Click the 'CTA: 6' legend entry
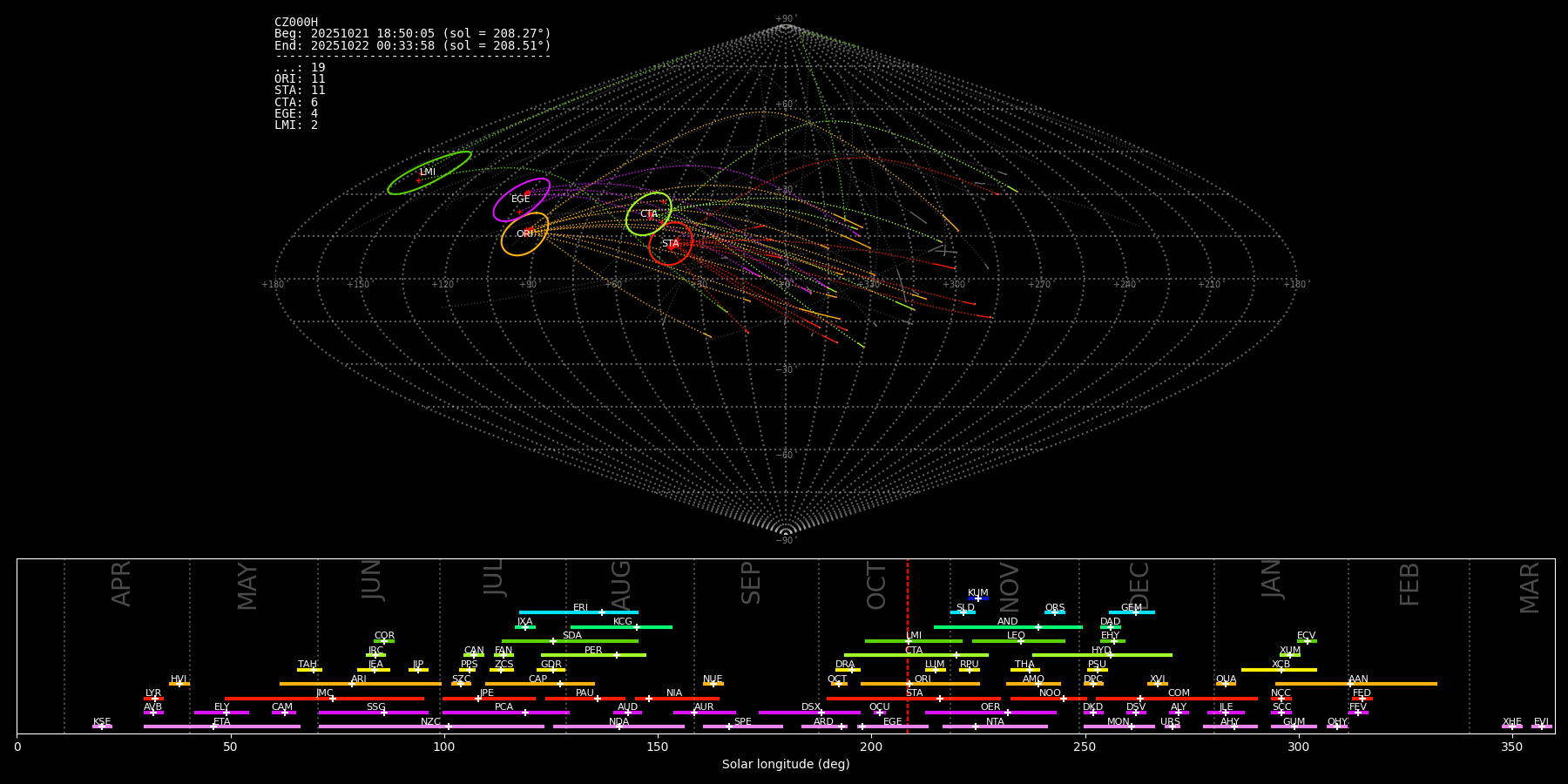The height and width of the screenshot is (784, 1568). click(x=296, y=103)
